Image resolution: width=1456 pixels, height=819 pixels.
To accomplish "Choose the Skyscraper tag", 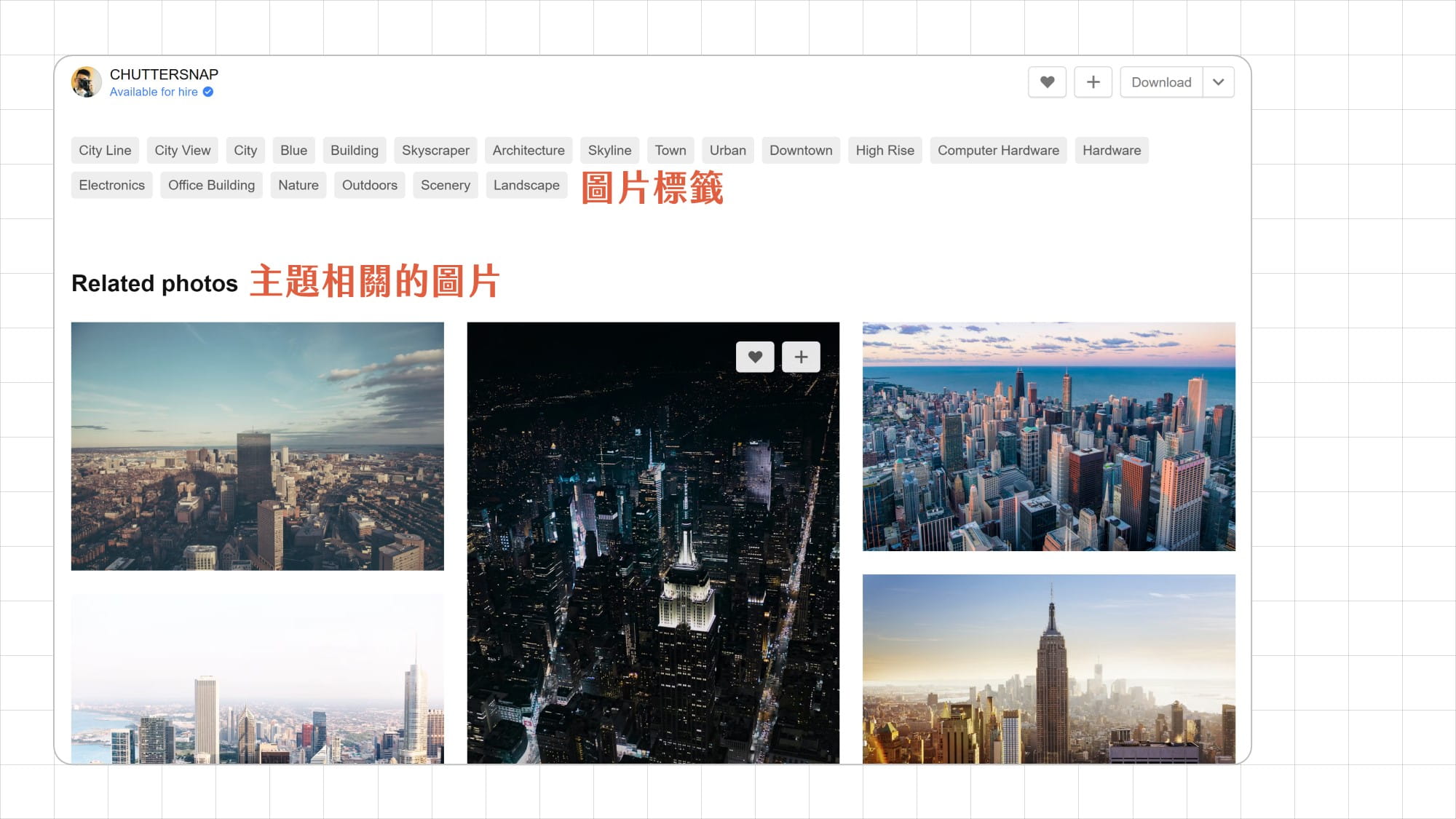I will coord(435,150).
